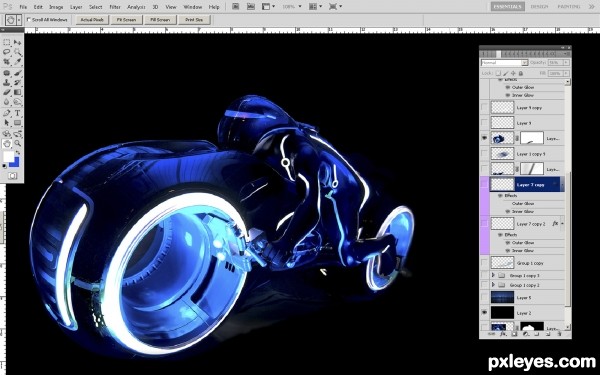Screen dimensions: 600x375
Task: Open the Filter menu
Action: click(x=115, y=7)
